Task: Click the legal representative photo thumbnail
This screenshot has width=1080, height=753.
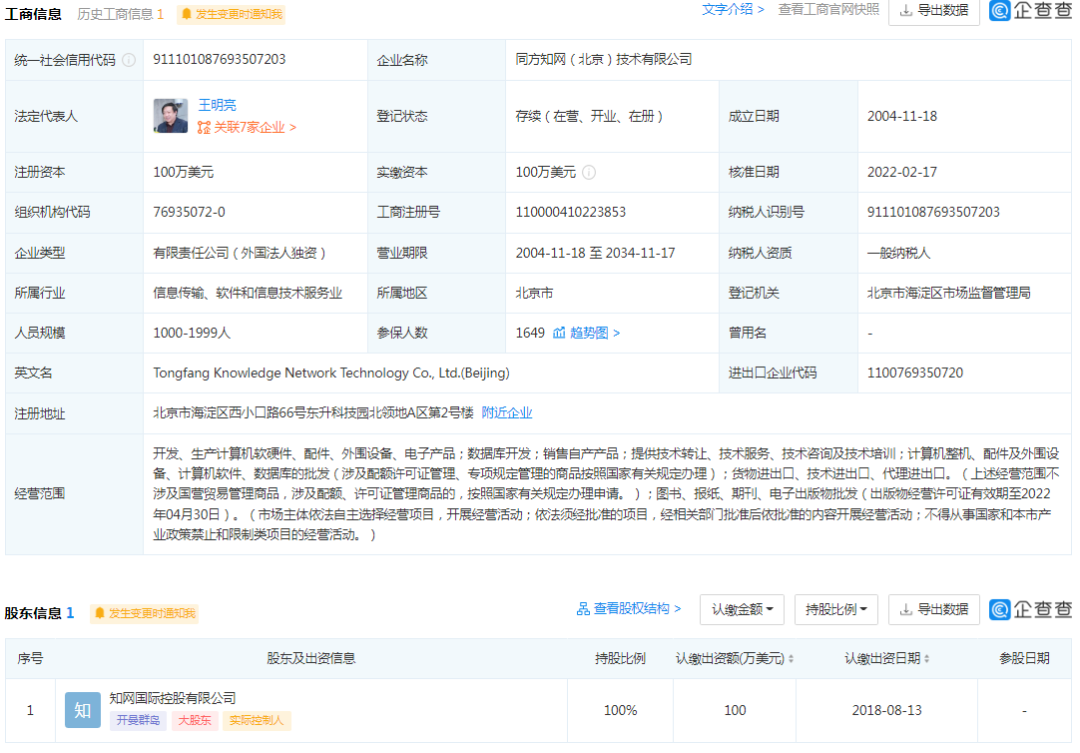Action: [x=170, y=116]
